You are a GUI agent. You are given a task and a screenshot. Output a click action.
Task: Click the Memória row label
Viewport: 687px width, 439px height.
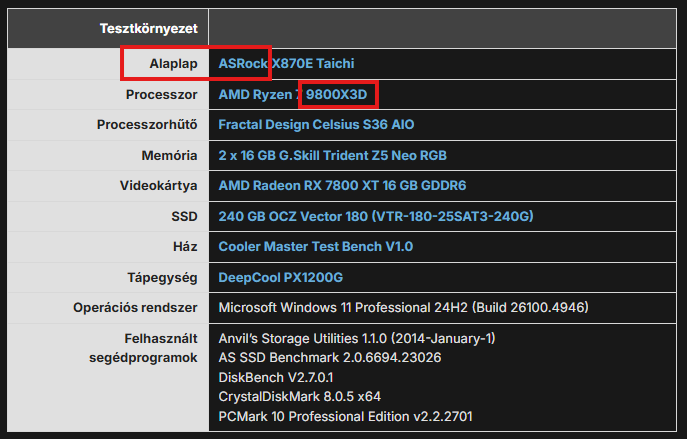tap(170, 156)
